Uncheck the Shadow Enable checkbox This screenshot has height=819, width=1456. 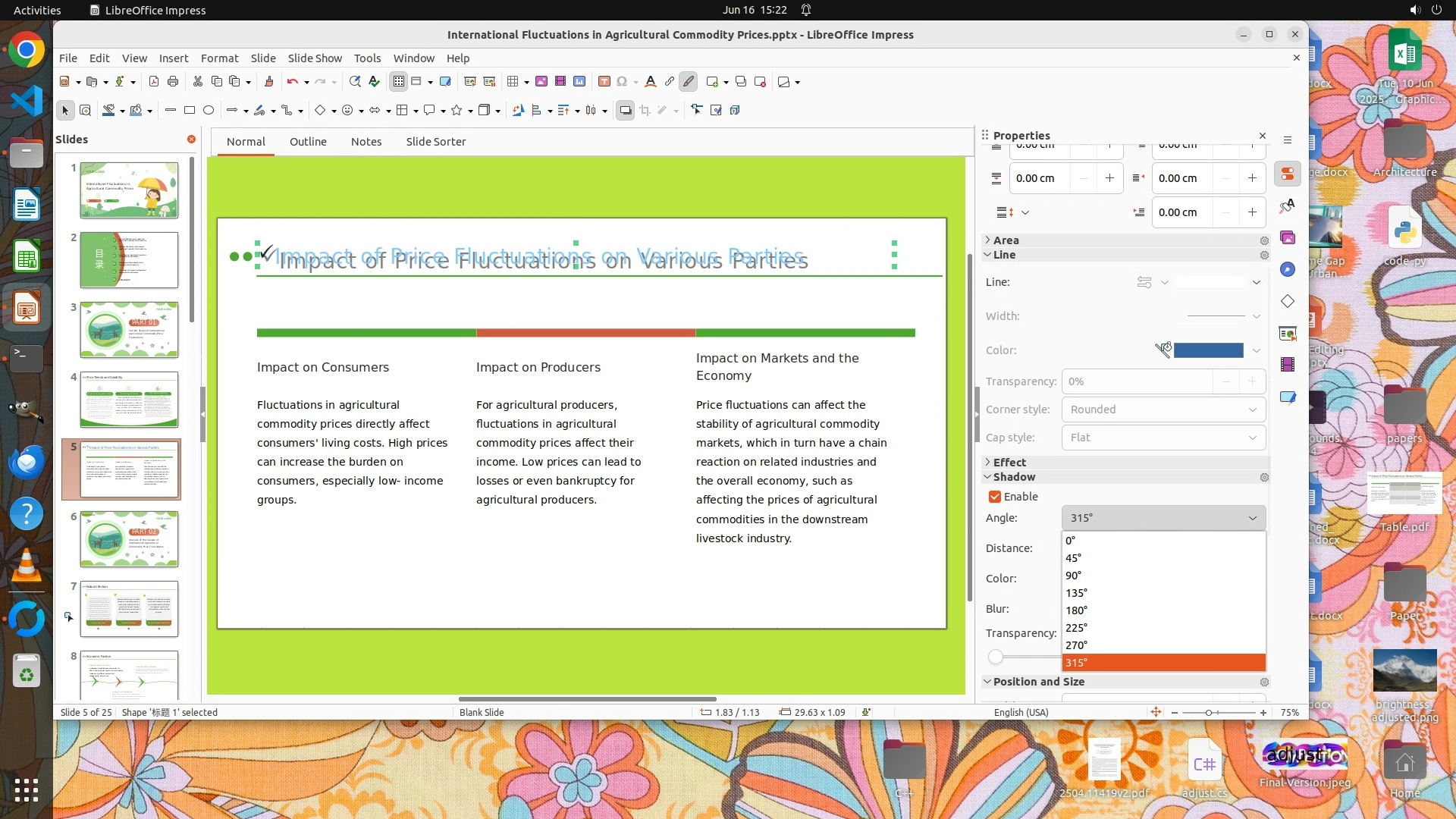995,497
